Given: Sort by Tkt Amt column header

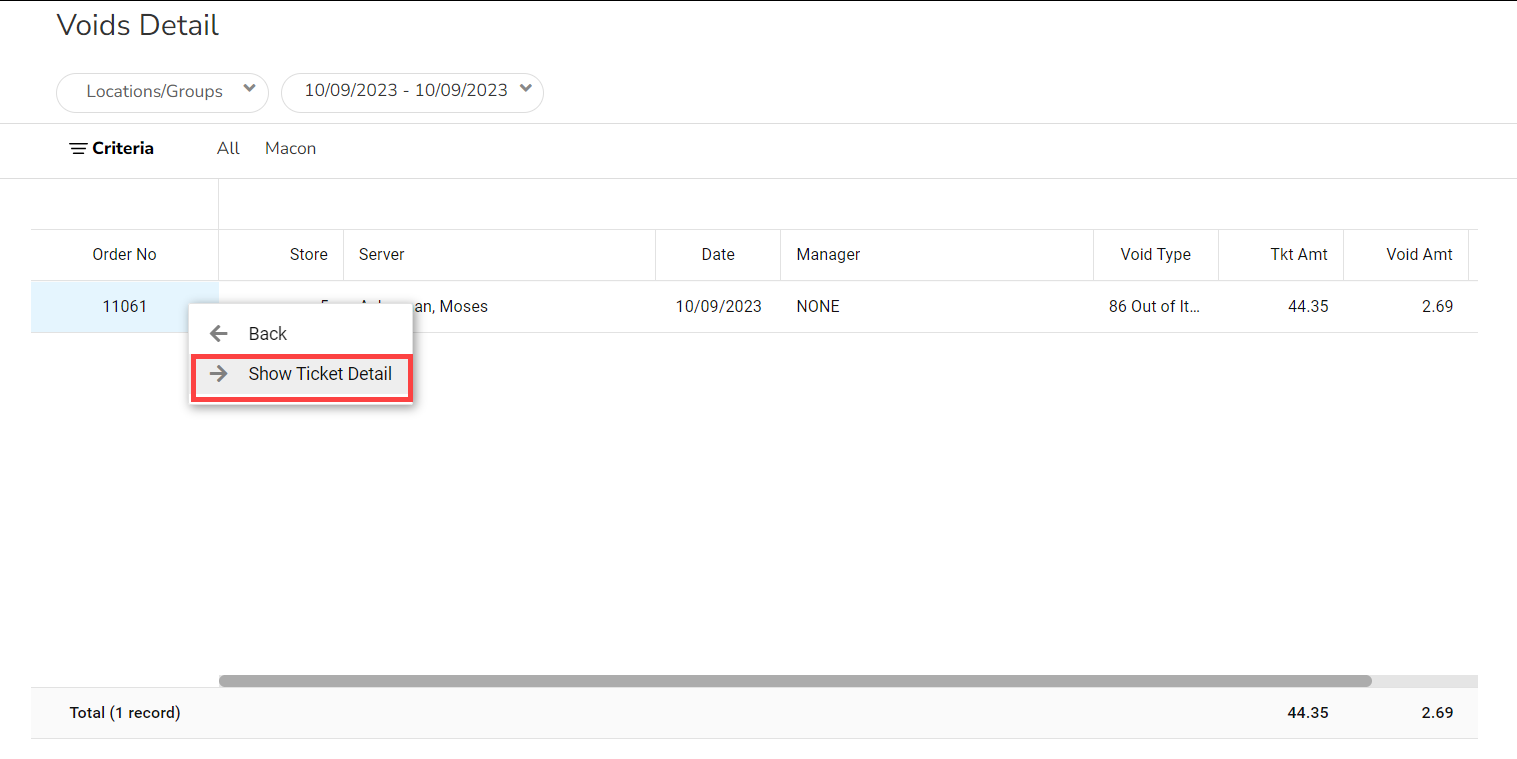Looking at the screenshot, I should click(x=1298, y=255).
